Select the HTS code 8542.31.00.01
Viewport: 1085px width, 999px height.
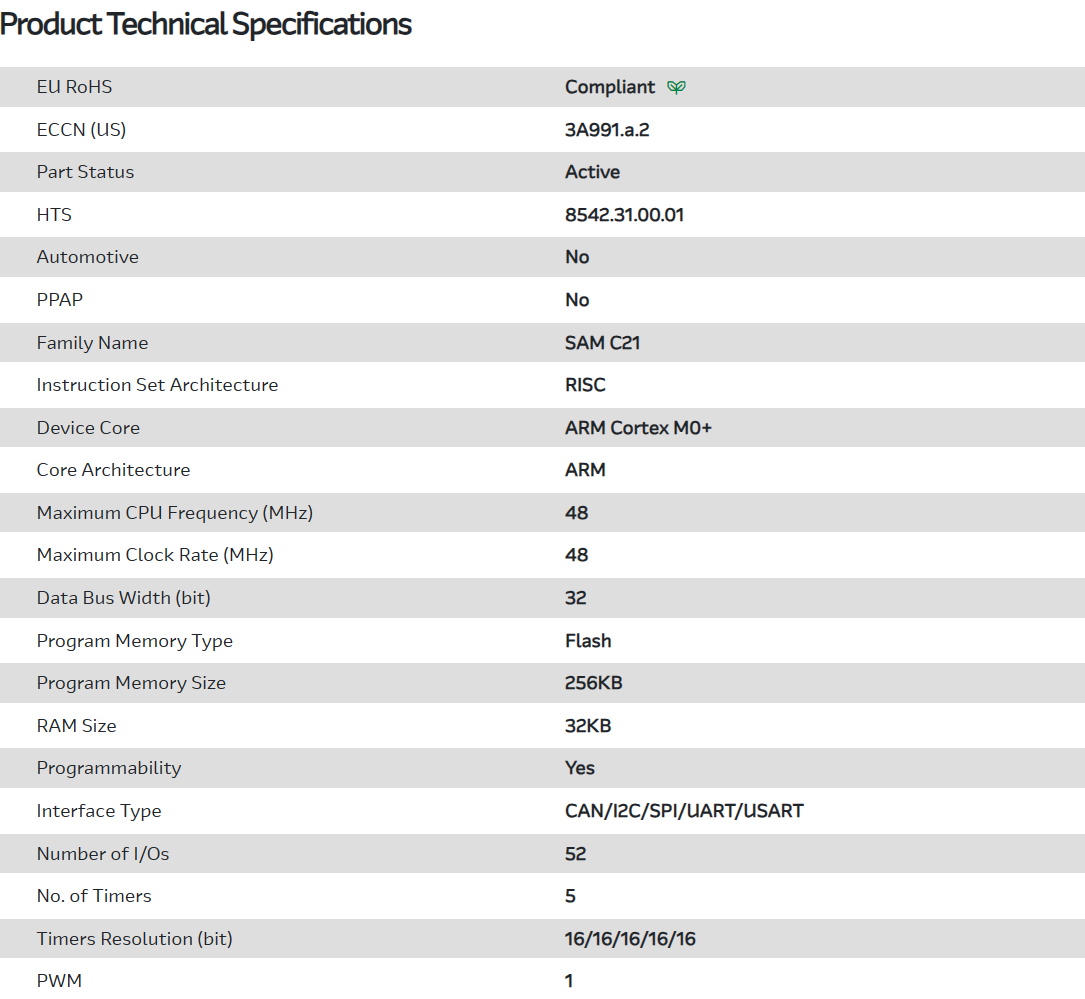pos(624,215)
